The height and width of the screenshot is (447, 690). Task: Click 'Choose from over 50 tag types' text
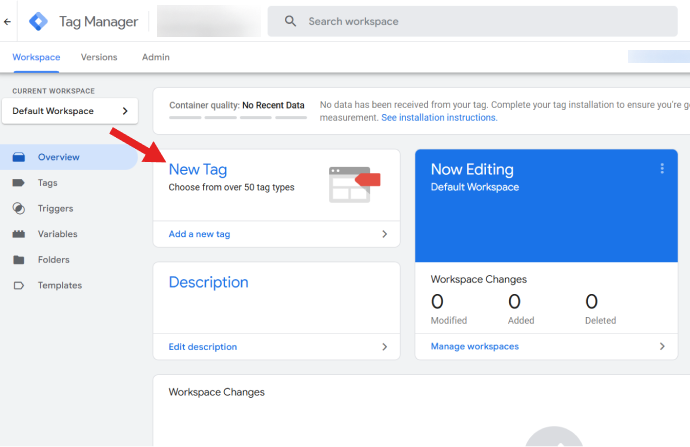pos(231,187)
